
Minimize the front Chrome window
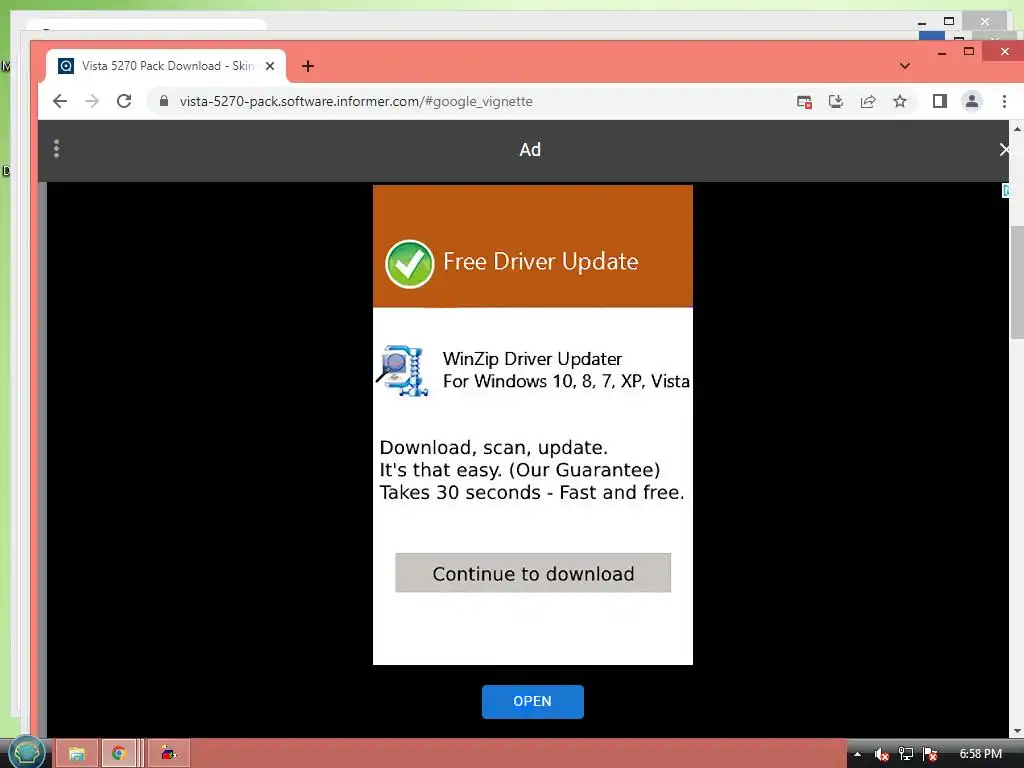942,52
